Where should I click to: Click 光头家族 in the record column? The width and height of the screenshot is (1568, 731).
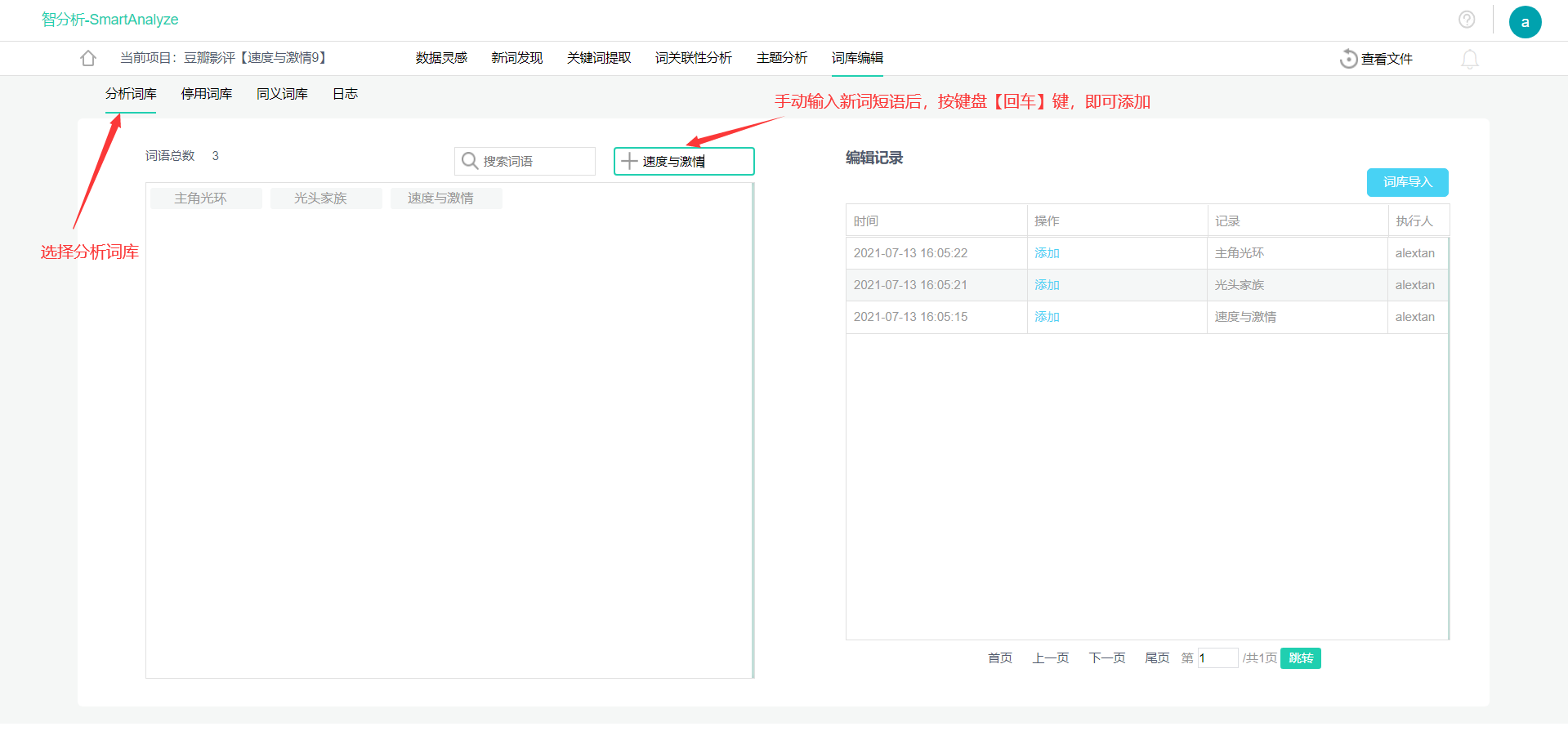pyautogui.click(x=1240, y=285)
